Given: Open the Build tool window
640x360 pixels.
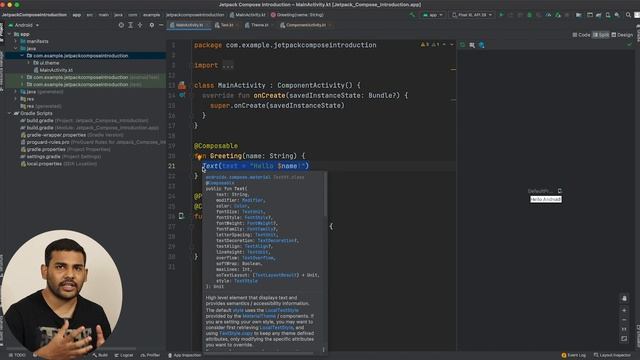Looking at the screenshot, I should [100, 355].
